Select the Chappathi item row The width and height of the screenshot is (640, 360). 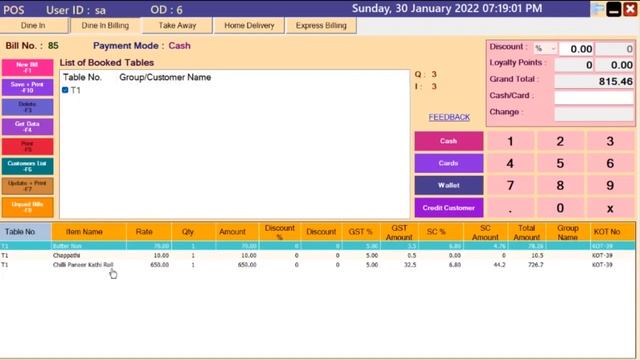[318, 256]
